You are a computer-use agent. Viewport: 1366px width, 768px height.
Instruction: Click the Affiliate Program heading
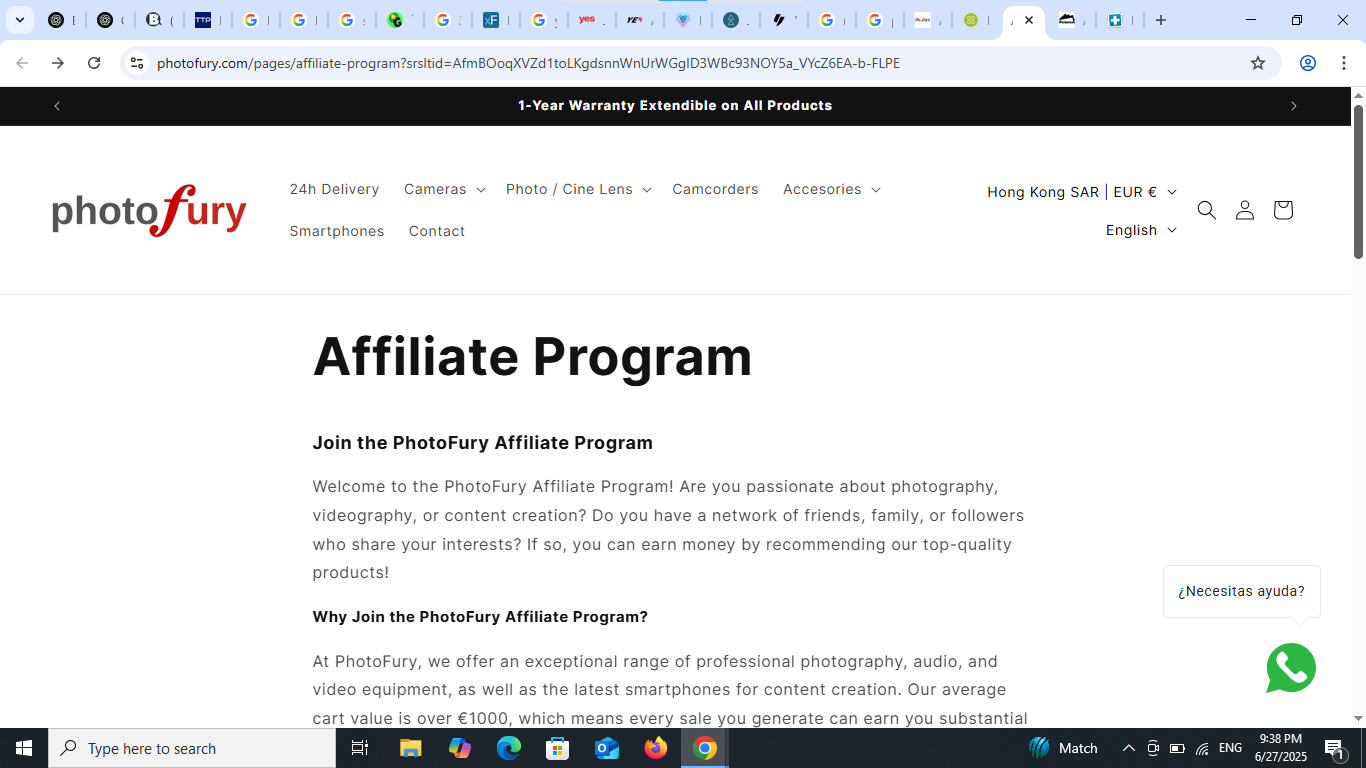532,356
